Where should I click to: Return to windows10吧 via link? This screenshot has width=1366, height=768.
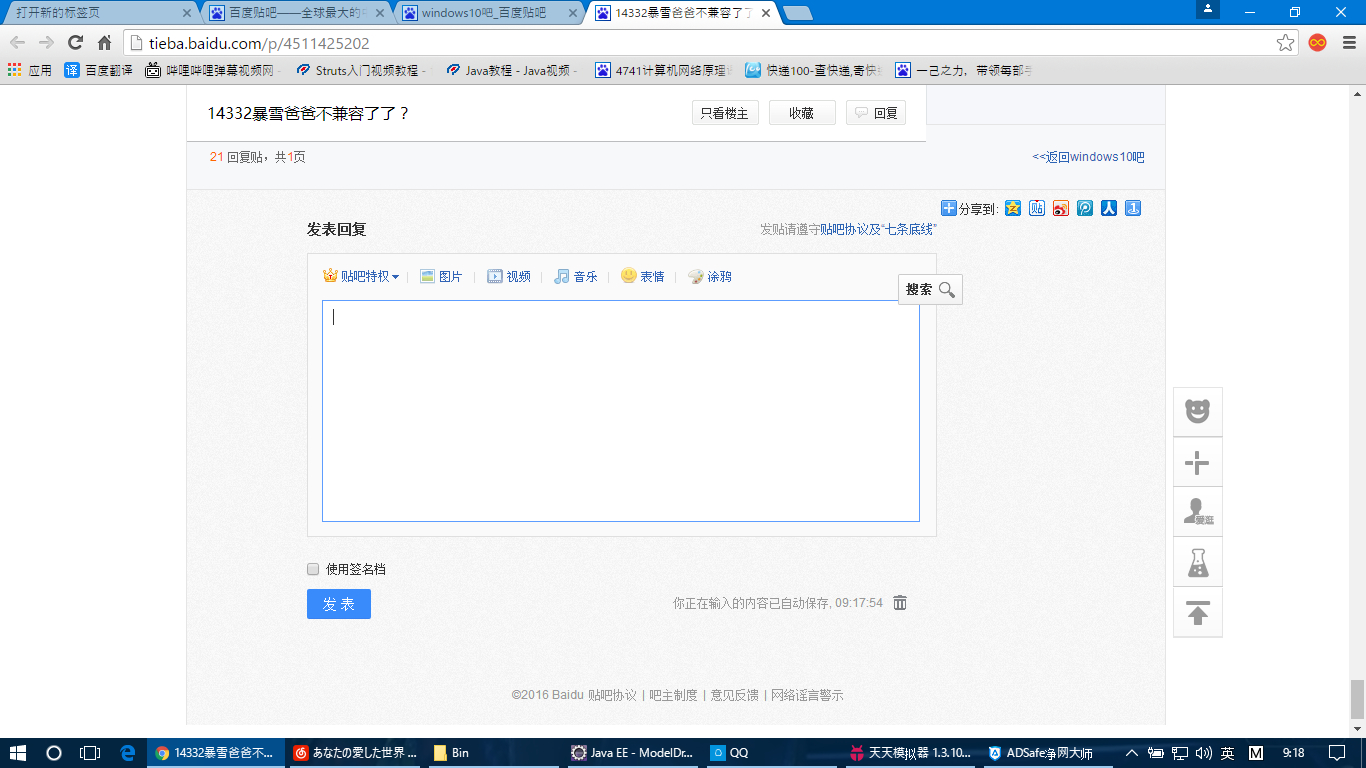[x=1089, y=157]
